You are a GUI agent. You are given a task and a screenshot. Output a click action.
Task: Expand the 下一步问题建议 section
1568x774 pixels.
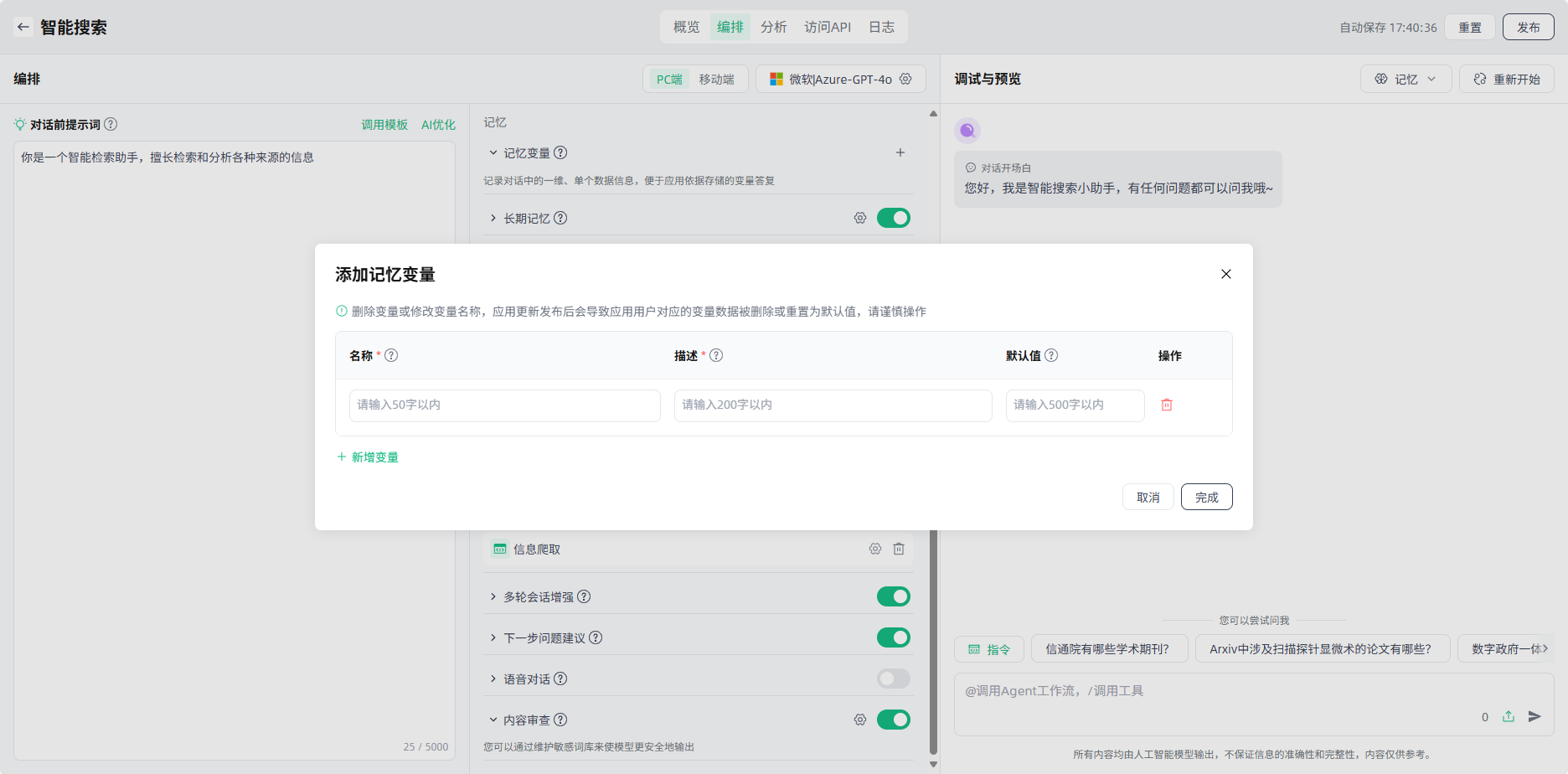pos(493,637)
